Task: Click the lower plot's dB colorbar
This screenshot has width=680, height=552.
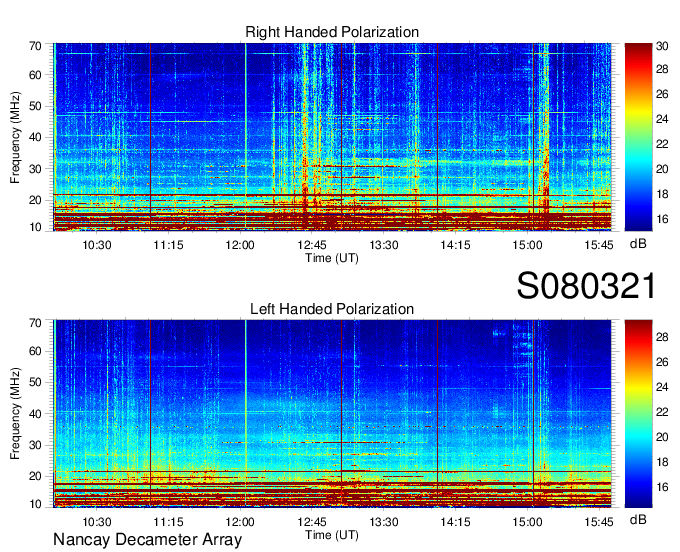Action: (x=638, y=414)
